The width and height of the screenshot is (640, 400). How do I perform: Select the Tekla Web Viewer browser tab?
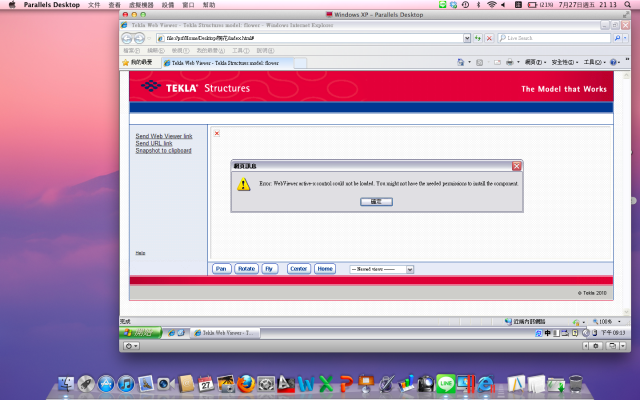[x=227, y=63]
